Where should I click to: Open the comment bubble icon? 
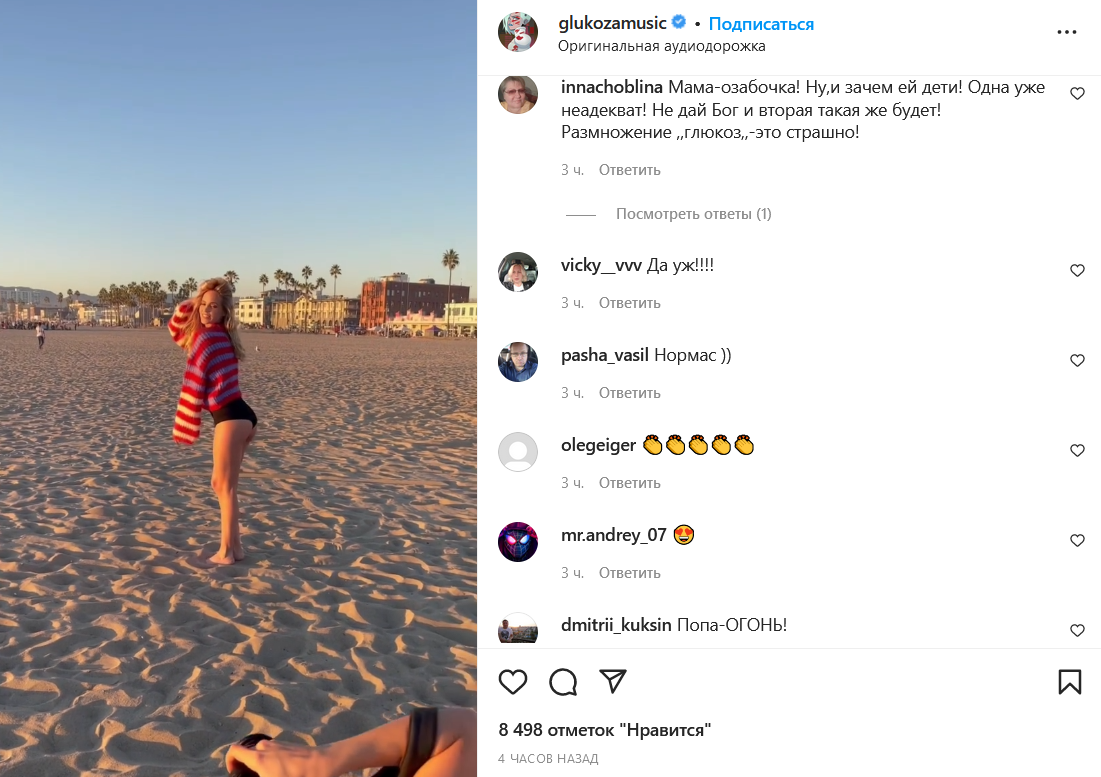(x=563, y=682)
